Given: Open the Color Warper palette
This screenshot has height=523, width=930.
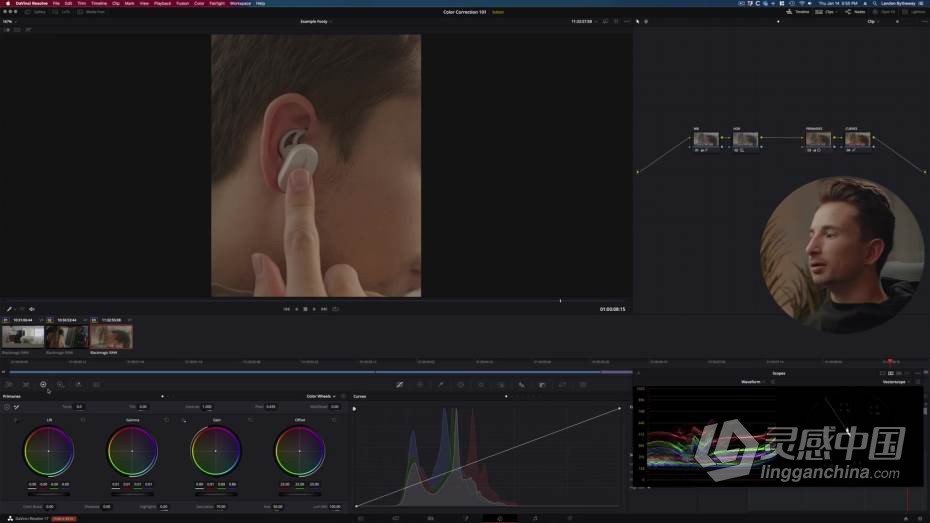Looking at the screenshot, I should (420, 384).
